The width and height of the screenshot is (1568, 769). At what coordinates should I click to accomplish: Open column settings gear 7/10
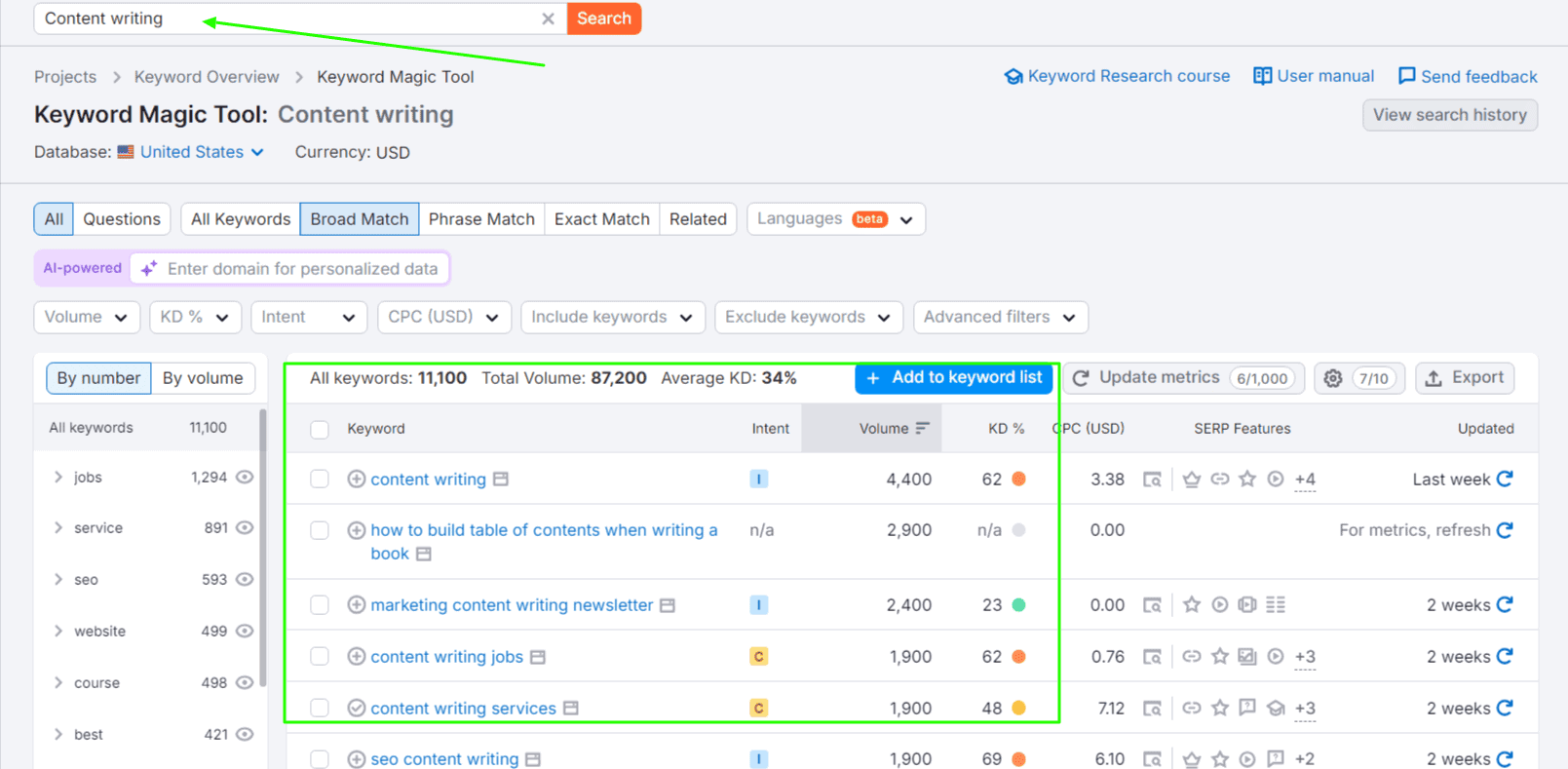point(1358,378)
